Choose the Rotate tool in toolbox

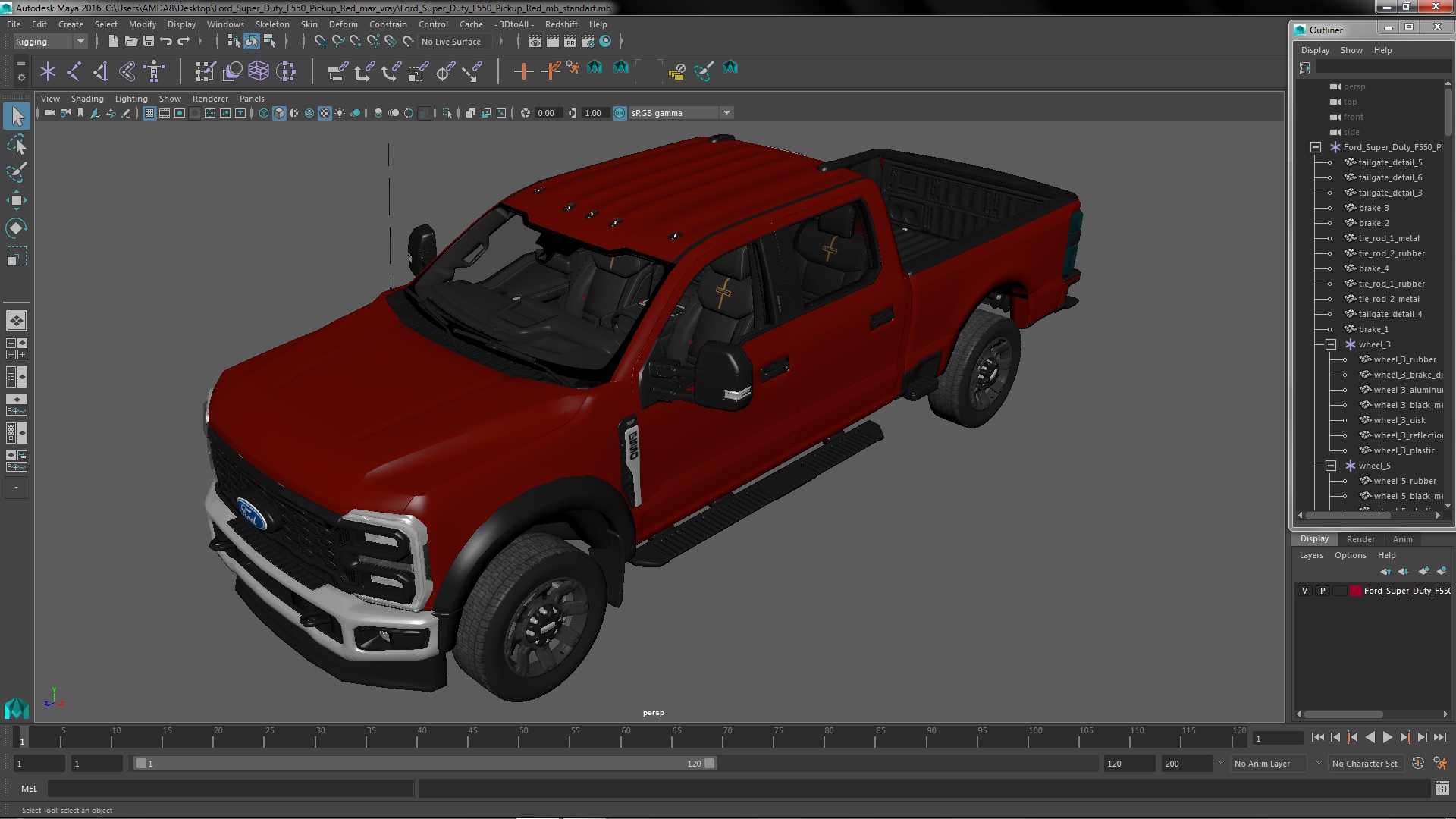point(17,228)
